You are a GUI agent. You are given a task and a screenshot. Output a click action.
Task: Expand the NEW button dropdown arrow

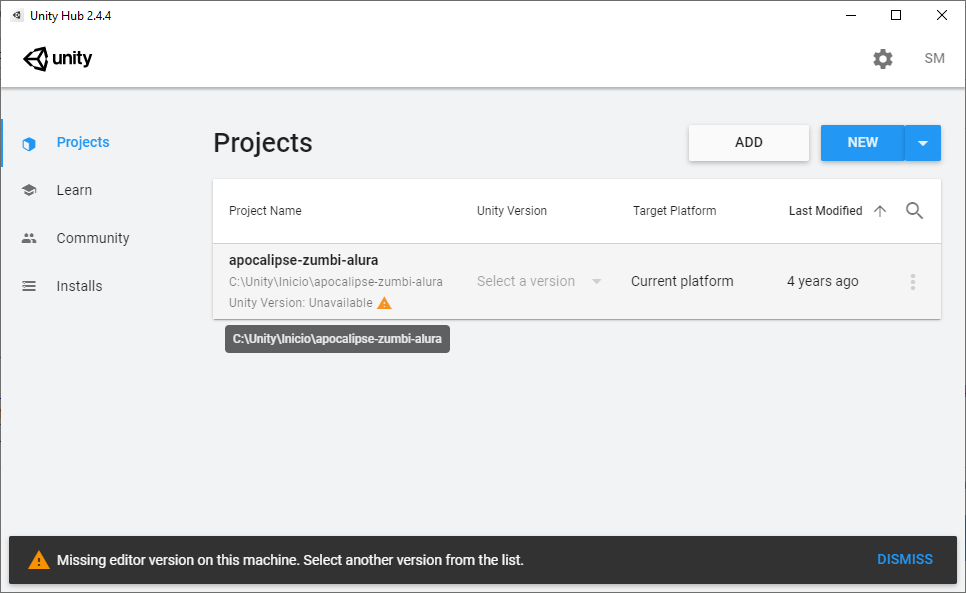[x=923, y=143]
